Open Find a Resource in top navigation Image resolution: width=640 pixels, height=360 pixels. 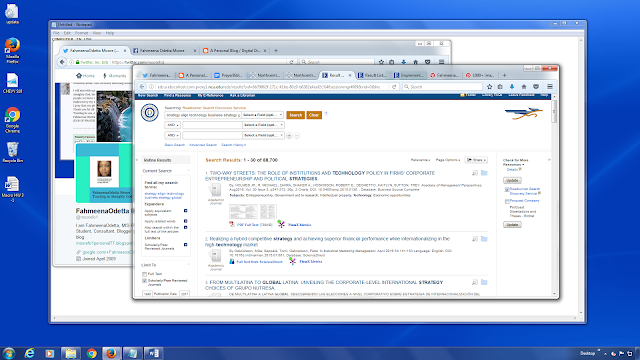coord(178,95)
